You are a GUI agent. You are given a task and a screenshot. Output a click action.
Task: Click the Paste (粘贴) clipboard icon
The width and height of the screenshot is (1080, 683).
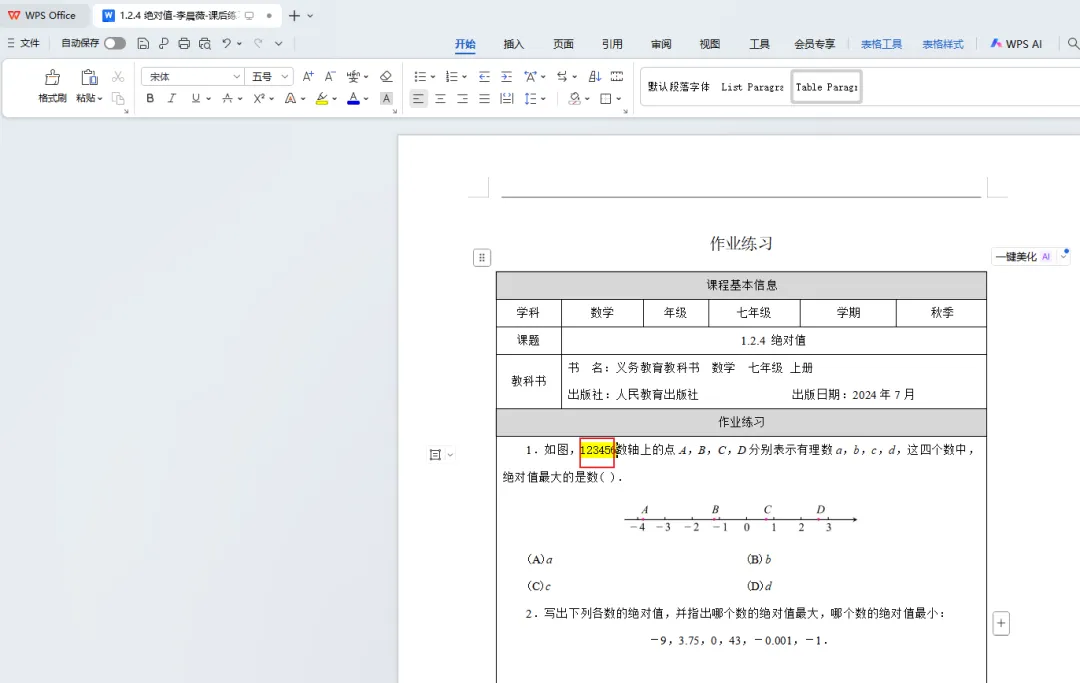point(89,77)
